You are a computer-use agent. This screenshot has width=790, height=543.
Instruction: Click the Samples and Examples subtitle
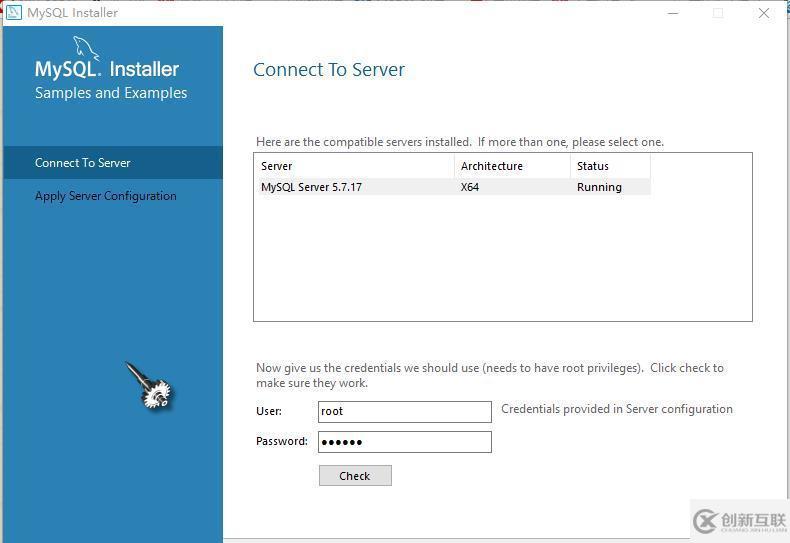(x=111, y=93)
